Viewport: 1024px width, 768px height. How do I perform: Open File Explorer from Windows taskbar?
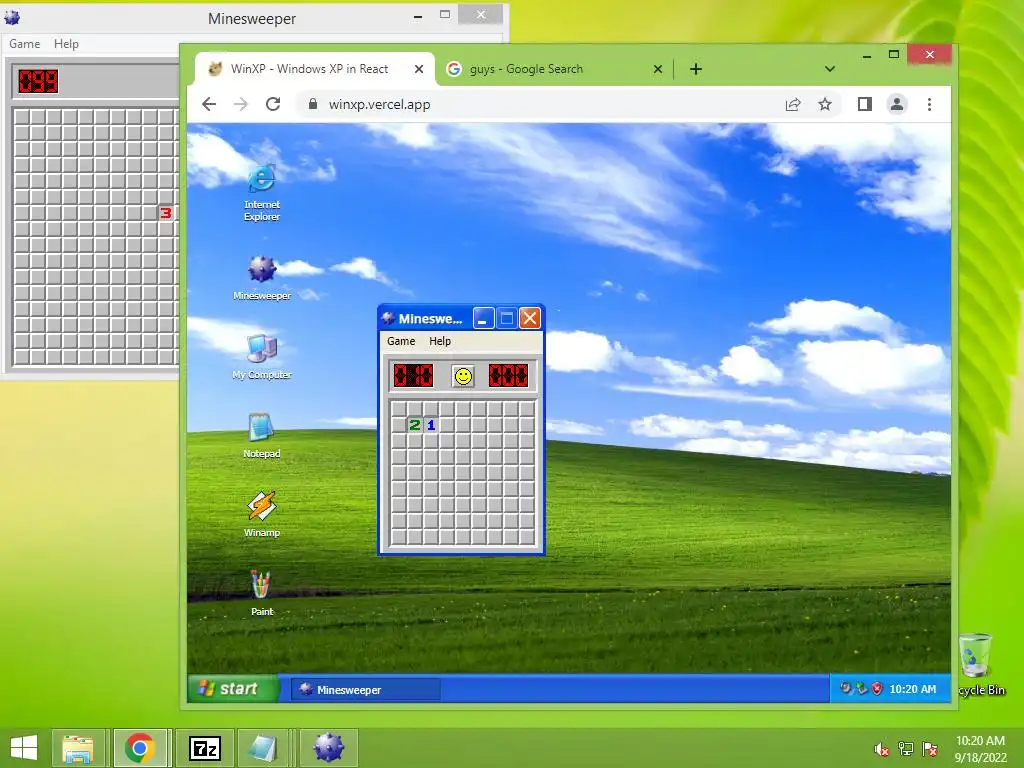pyautogui.click(x=78, y=748)
